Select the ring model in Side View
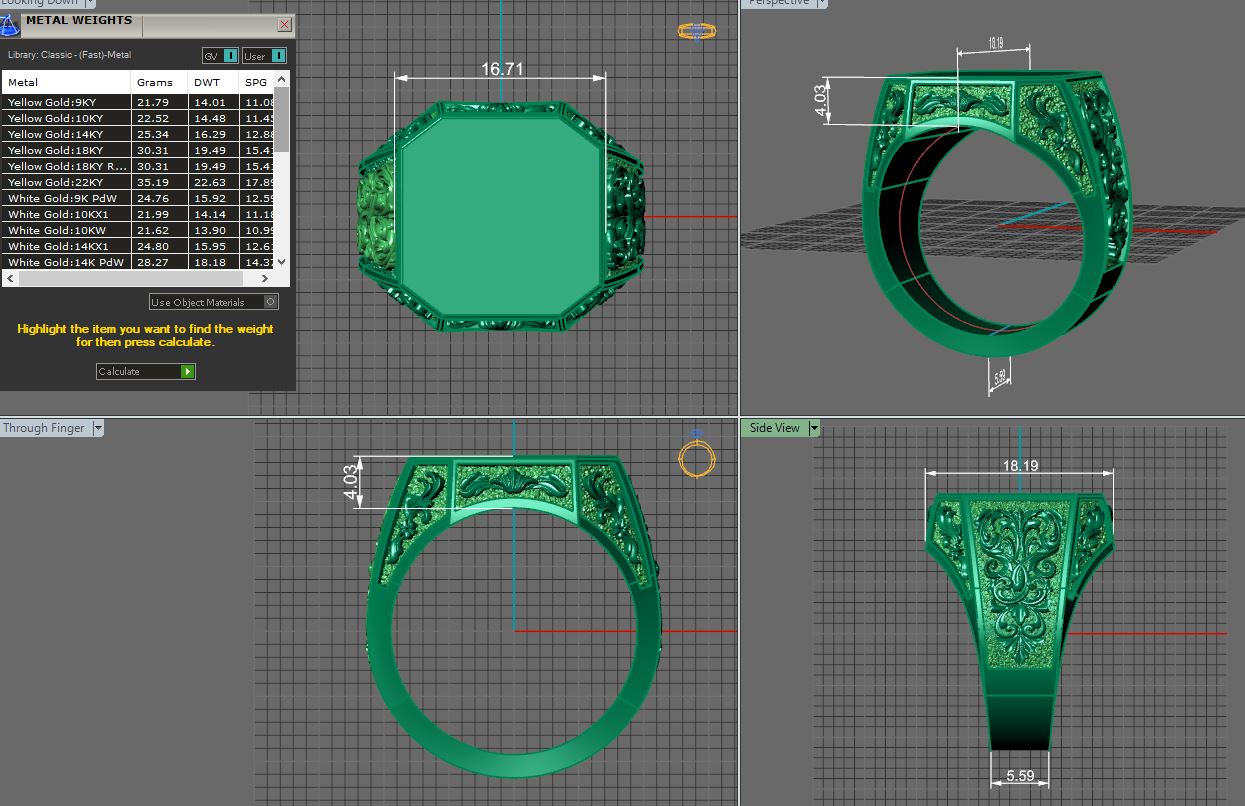The height and width of the screenshot is (806, 1245). 1019,620
